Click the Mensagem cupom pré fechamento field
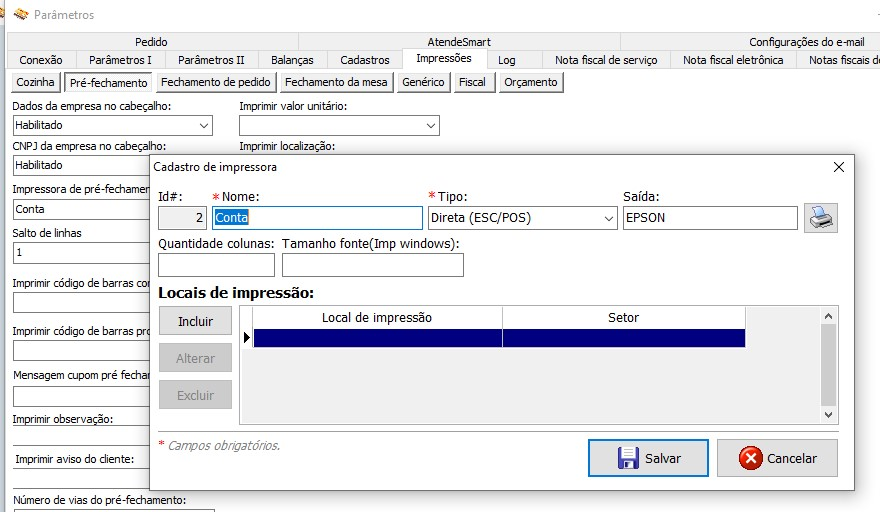Screen dimensions: 880x512 coord(82,396)
